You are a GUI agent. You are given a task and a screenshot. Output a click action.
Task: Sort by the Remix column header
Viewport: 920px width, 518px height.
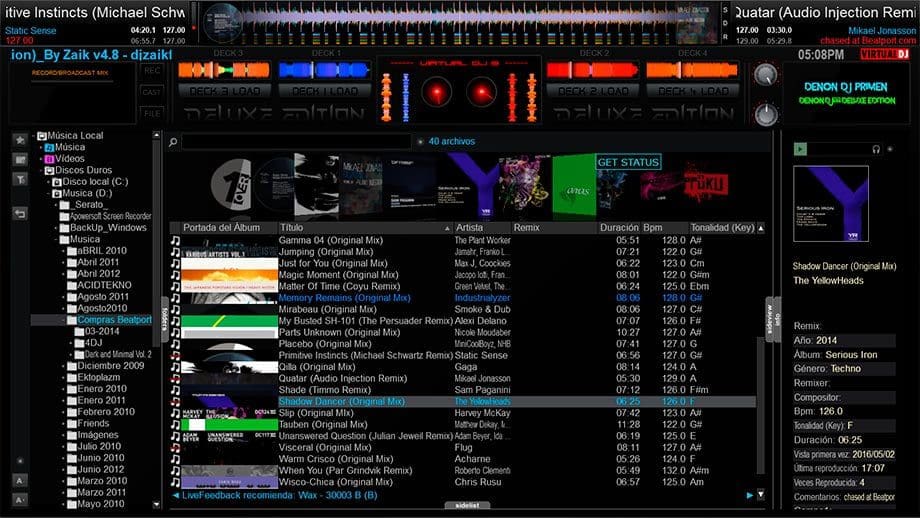(554, 228)
